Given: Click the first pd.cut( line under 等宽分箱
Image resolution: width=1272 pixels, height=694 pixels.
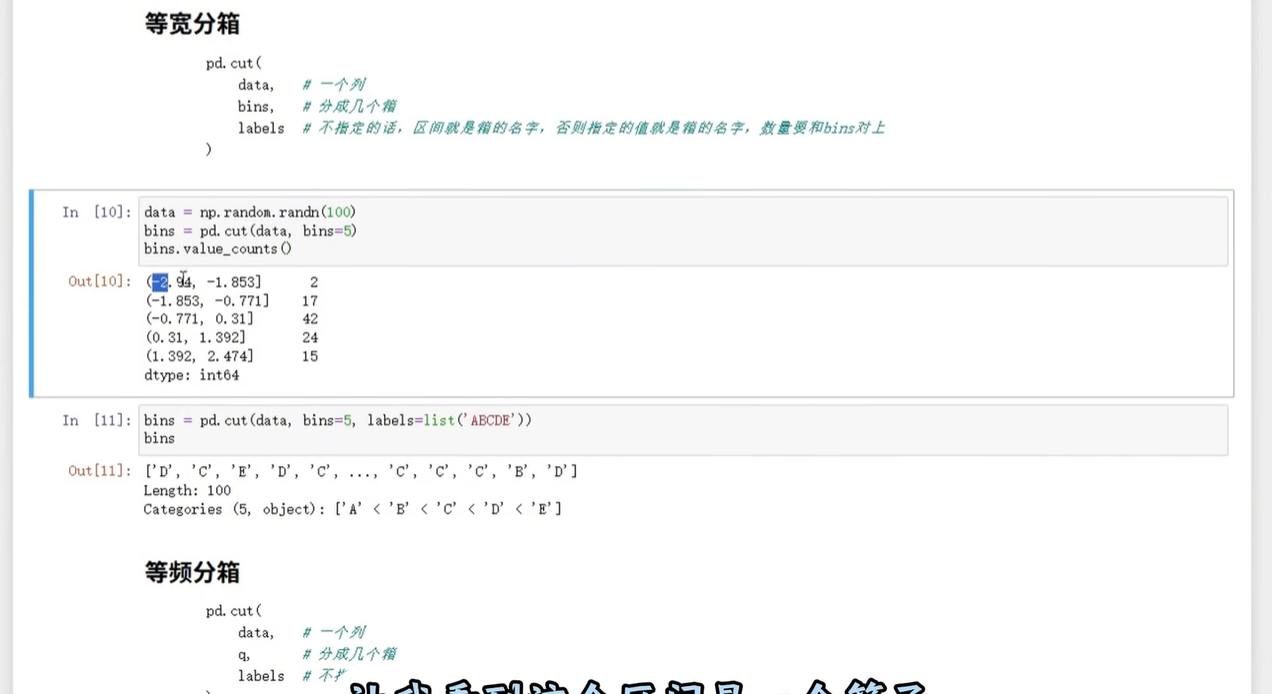Looking at the screenshot, I should (x=234, y=63).
